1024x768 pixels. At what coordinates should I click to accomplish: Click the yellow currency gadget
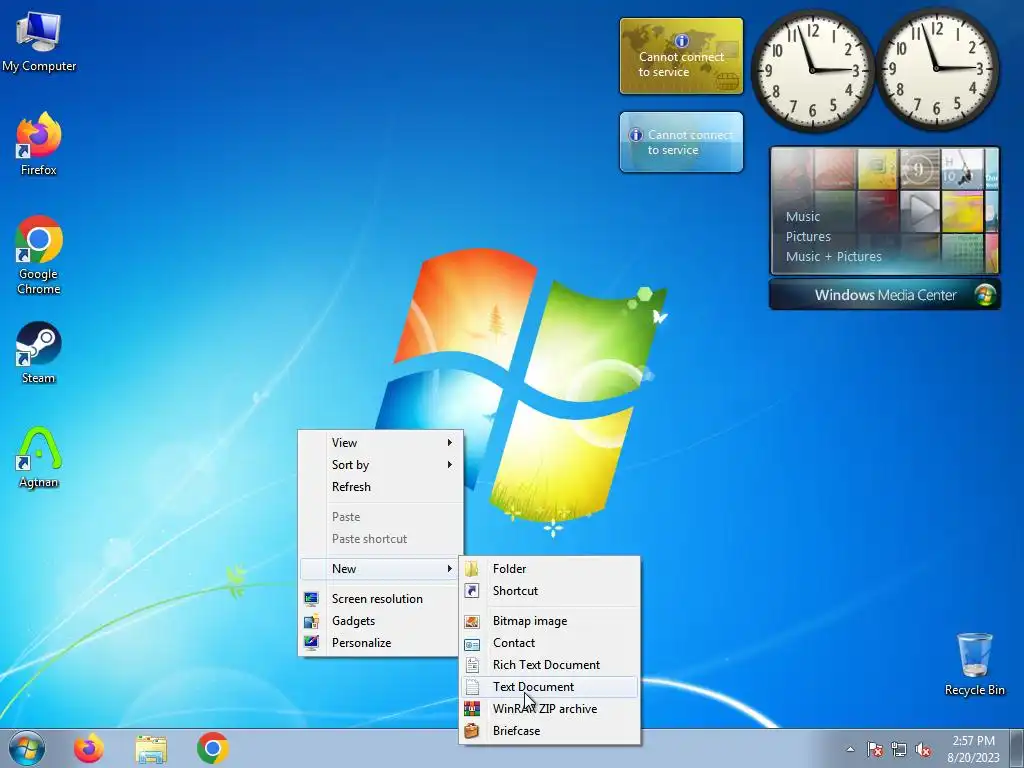tap(681, 56)
